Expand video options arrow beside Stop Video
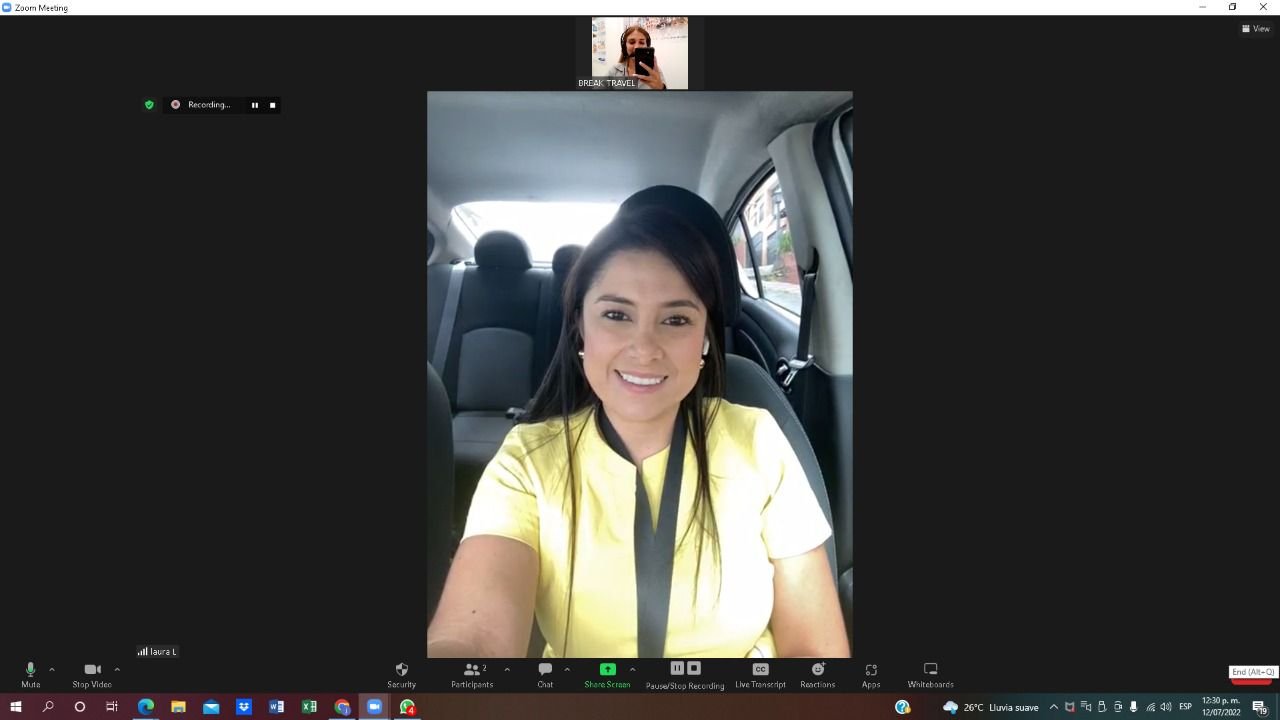The height and width of the screenshot is (720, 1280). (x=117, y=669)
